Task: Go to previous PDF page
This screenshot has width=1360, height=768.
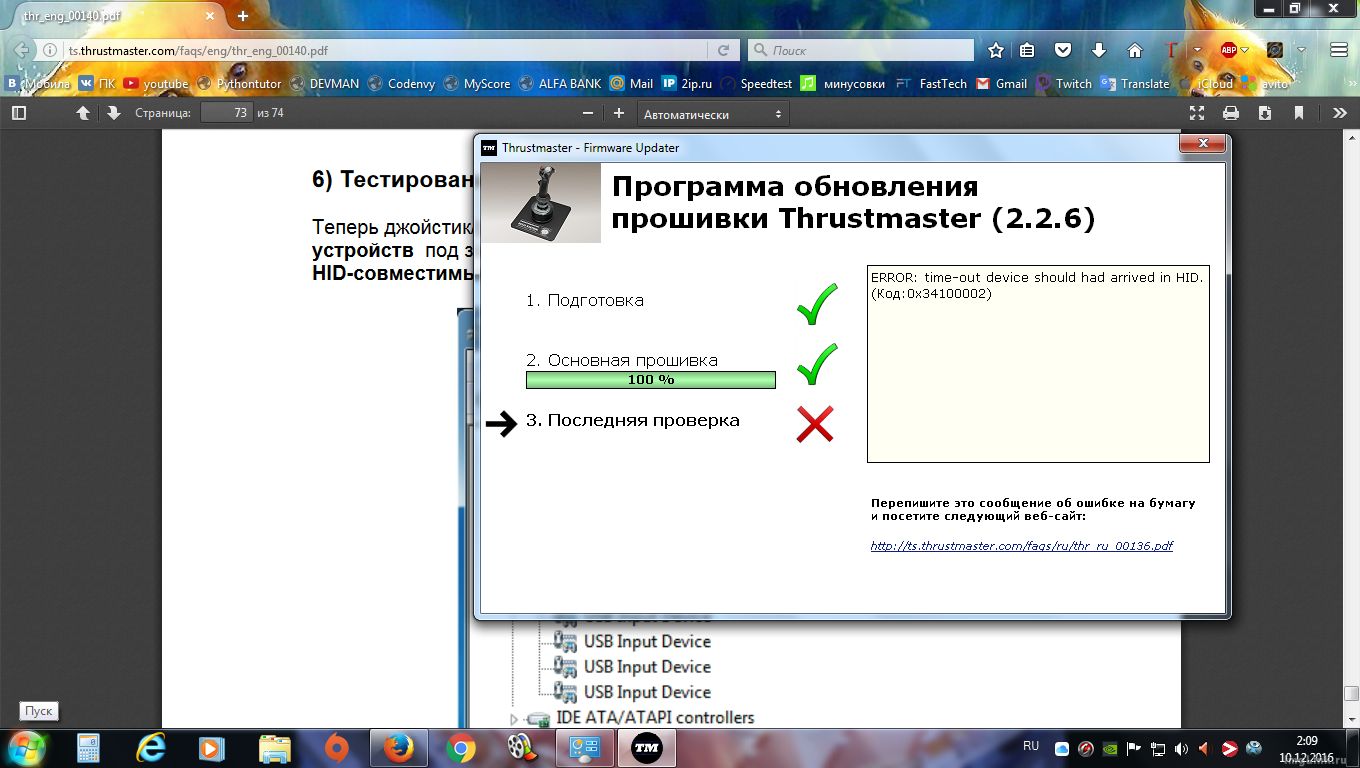Action: click(84, 113)
